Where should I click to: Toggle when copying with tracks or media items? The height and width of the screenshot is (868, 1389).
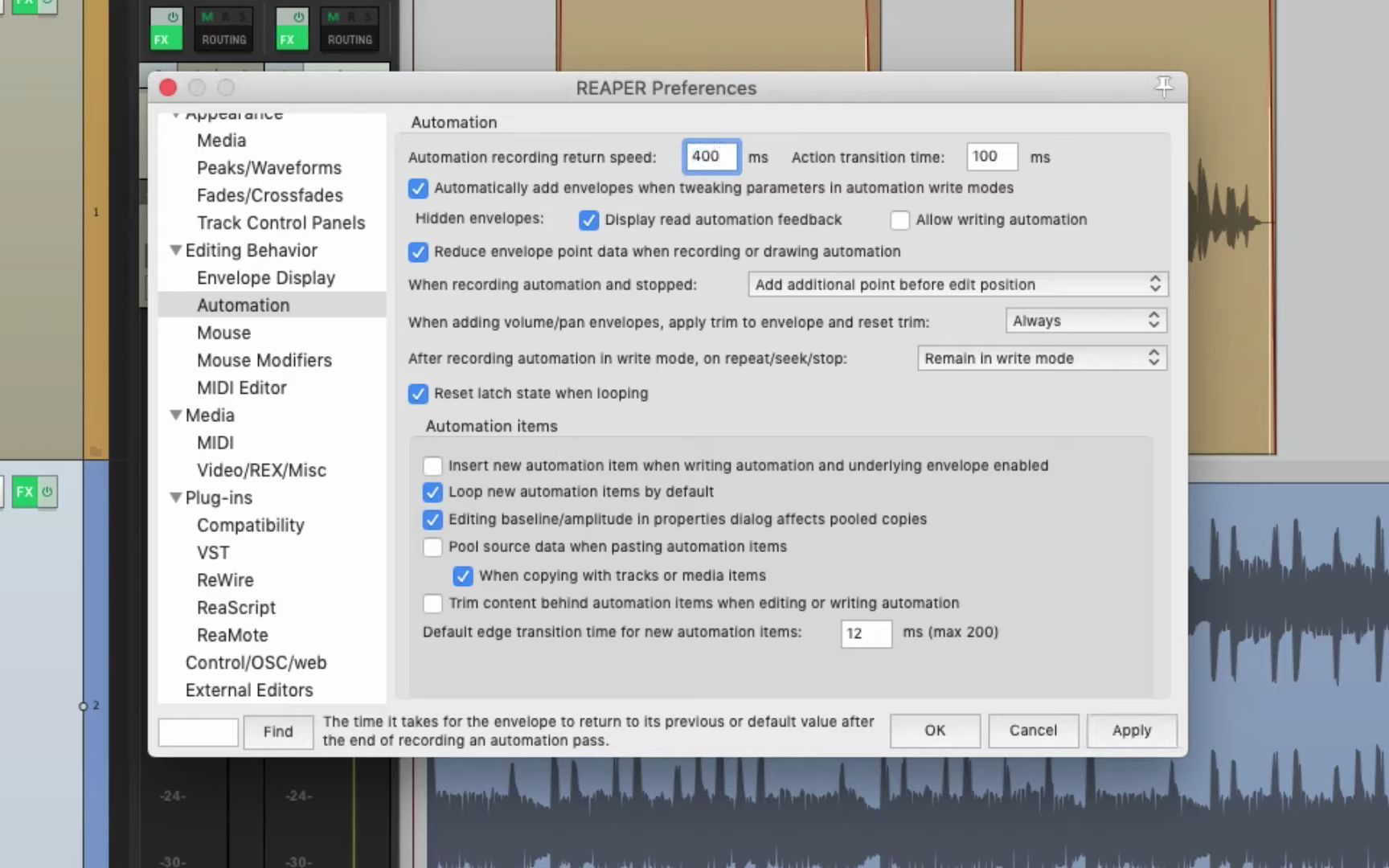click(463, 575)
